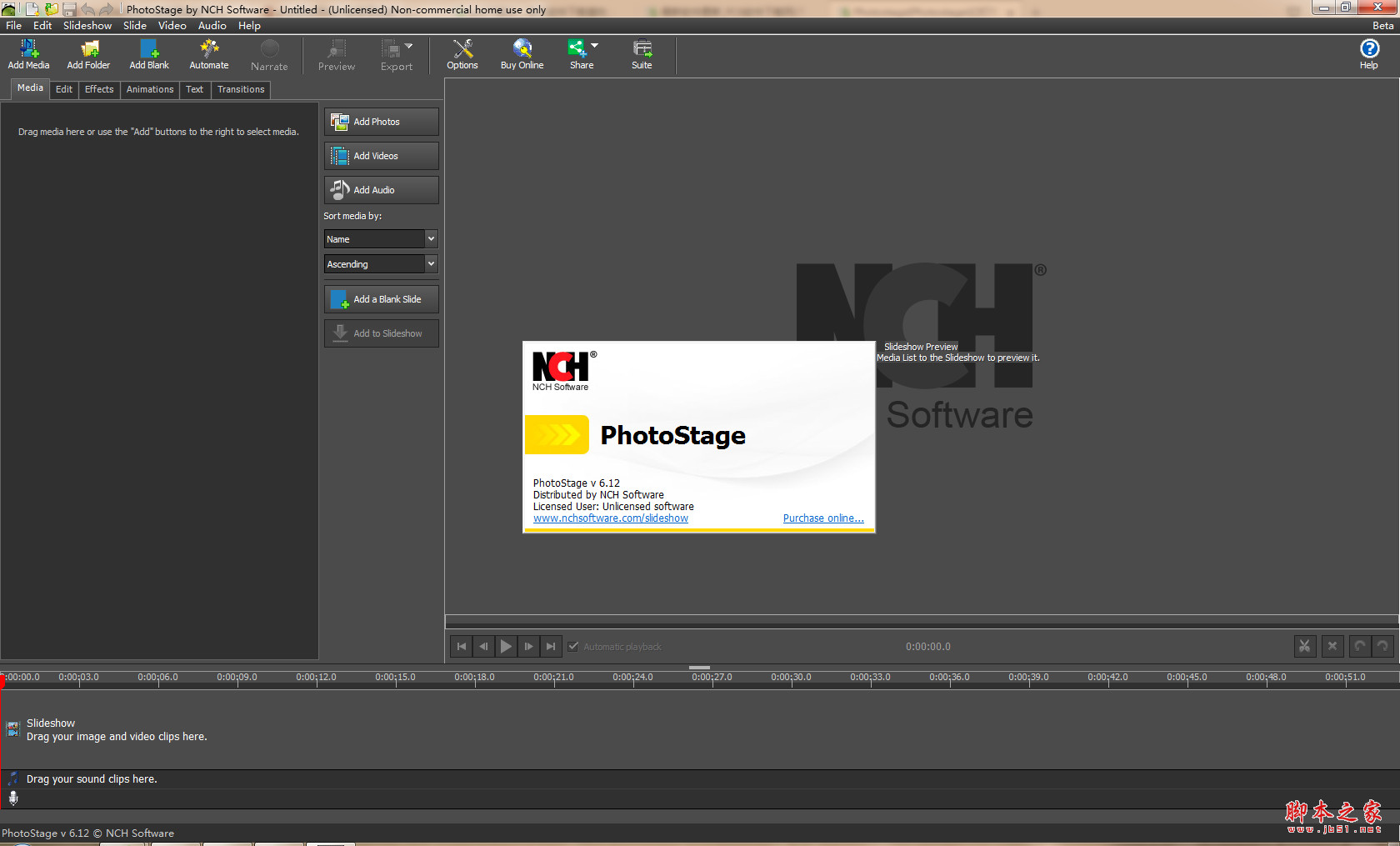The height and width of the screenshot is (846, 1400).
Task: Open the Audio menu
Action: [x=212, y=26]
